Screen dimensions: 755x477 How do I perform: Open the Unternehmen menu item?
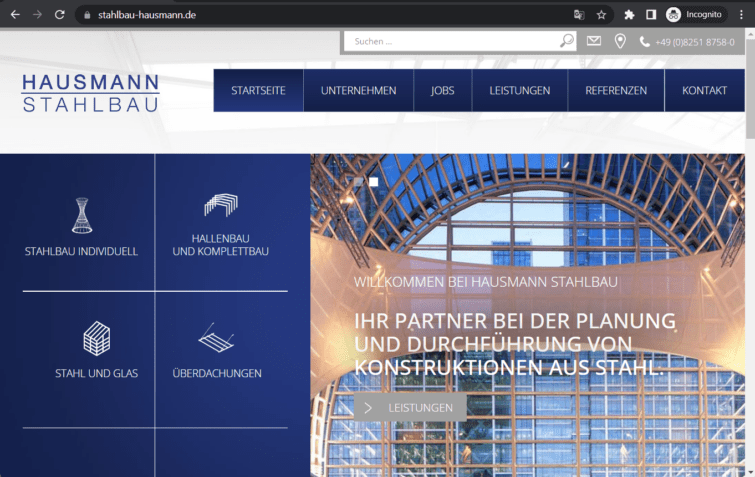tap(358, 90)
